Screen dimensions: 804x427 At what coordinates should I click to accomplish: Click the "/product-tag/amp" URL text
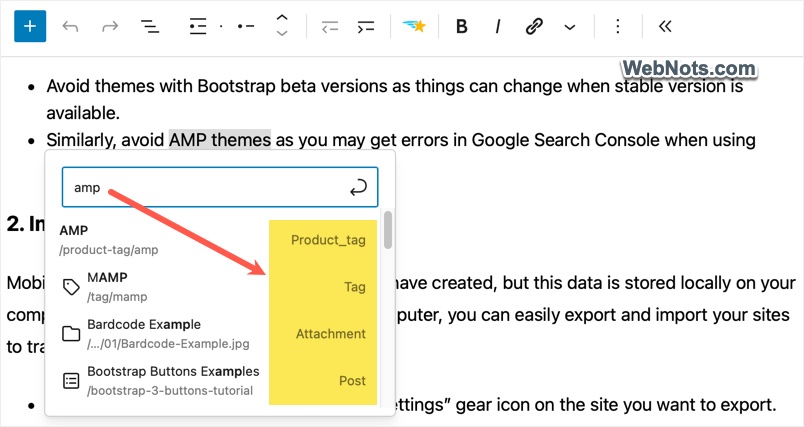(109, 250)
